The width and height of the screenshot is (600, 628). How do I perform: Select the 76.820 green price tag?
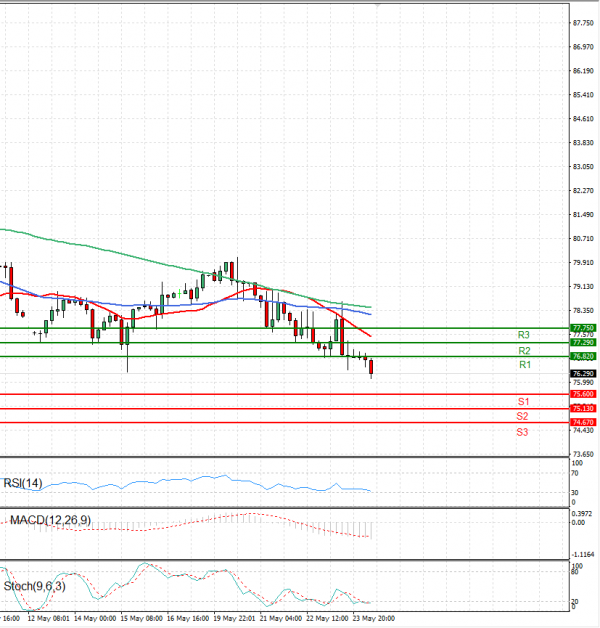pyautogui.click(x=583, y=356)
